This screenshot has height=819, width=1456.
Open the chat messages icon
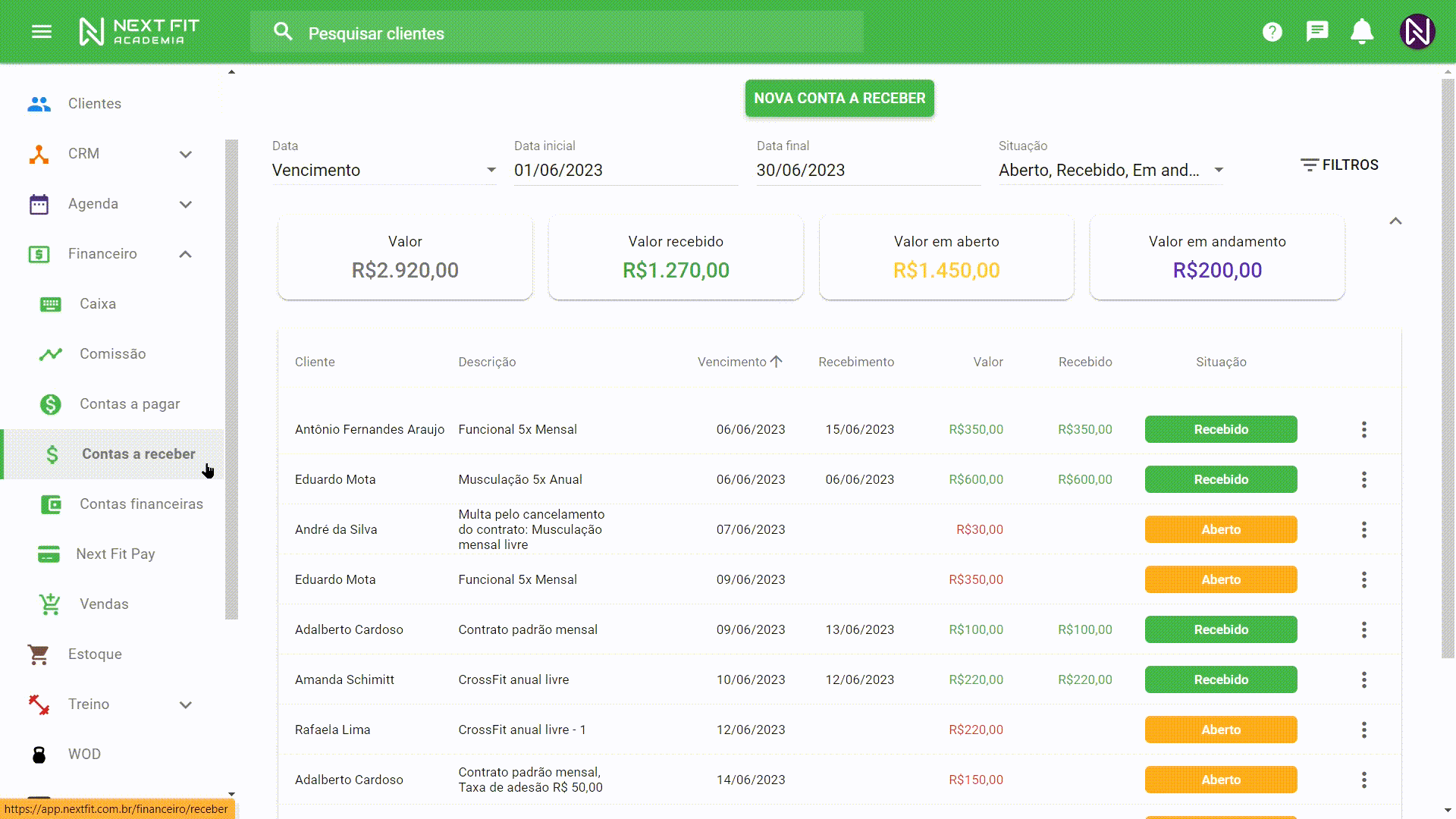point(1317,32)
